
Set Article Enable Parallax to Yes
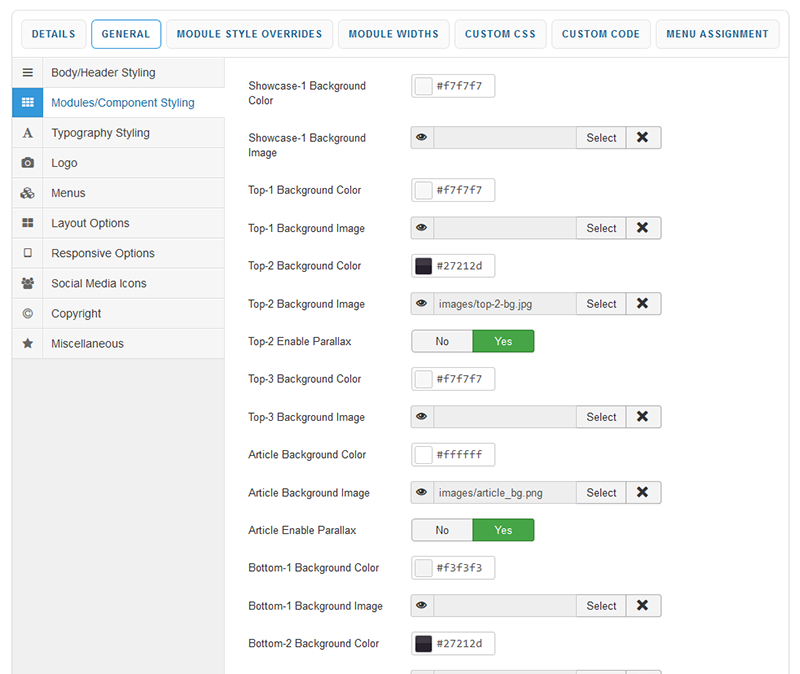click(x=503, y=530)
